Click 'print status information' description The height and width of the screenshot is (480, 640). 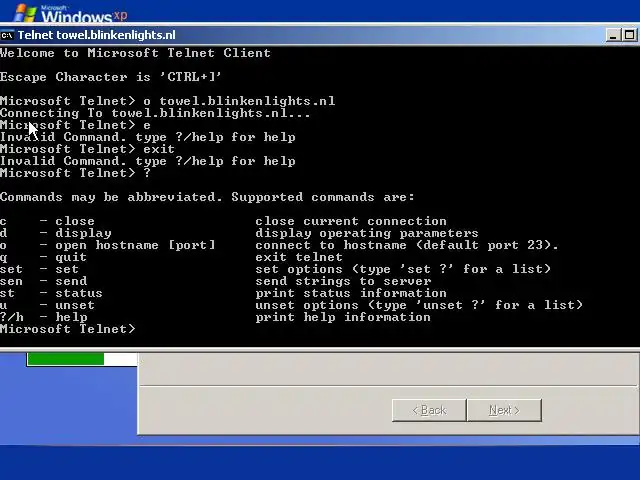(x=351, y=293)
